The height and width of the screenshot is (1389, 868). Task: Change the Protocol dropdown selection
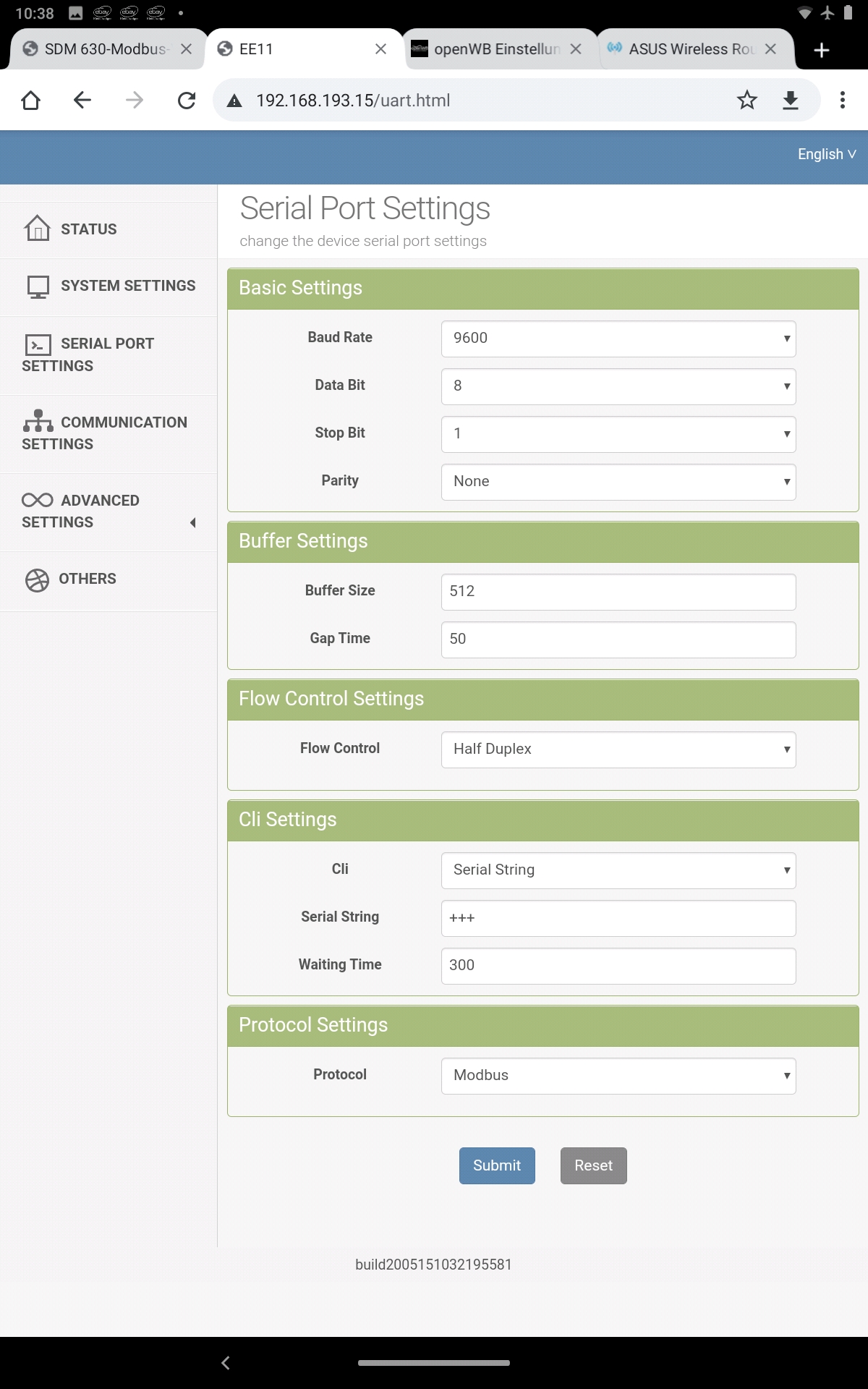pos(618,1076)
